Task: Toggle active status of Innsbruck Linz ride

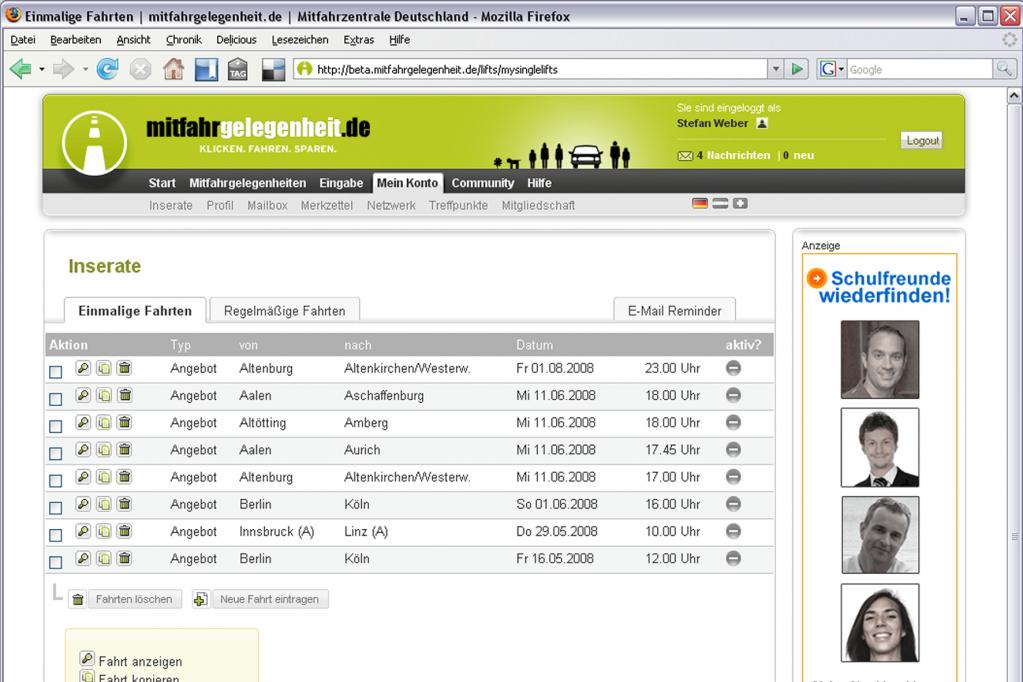Action: coord(733,531)
